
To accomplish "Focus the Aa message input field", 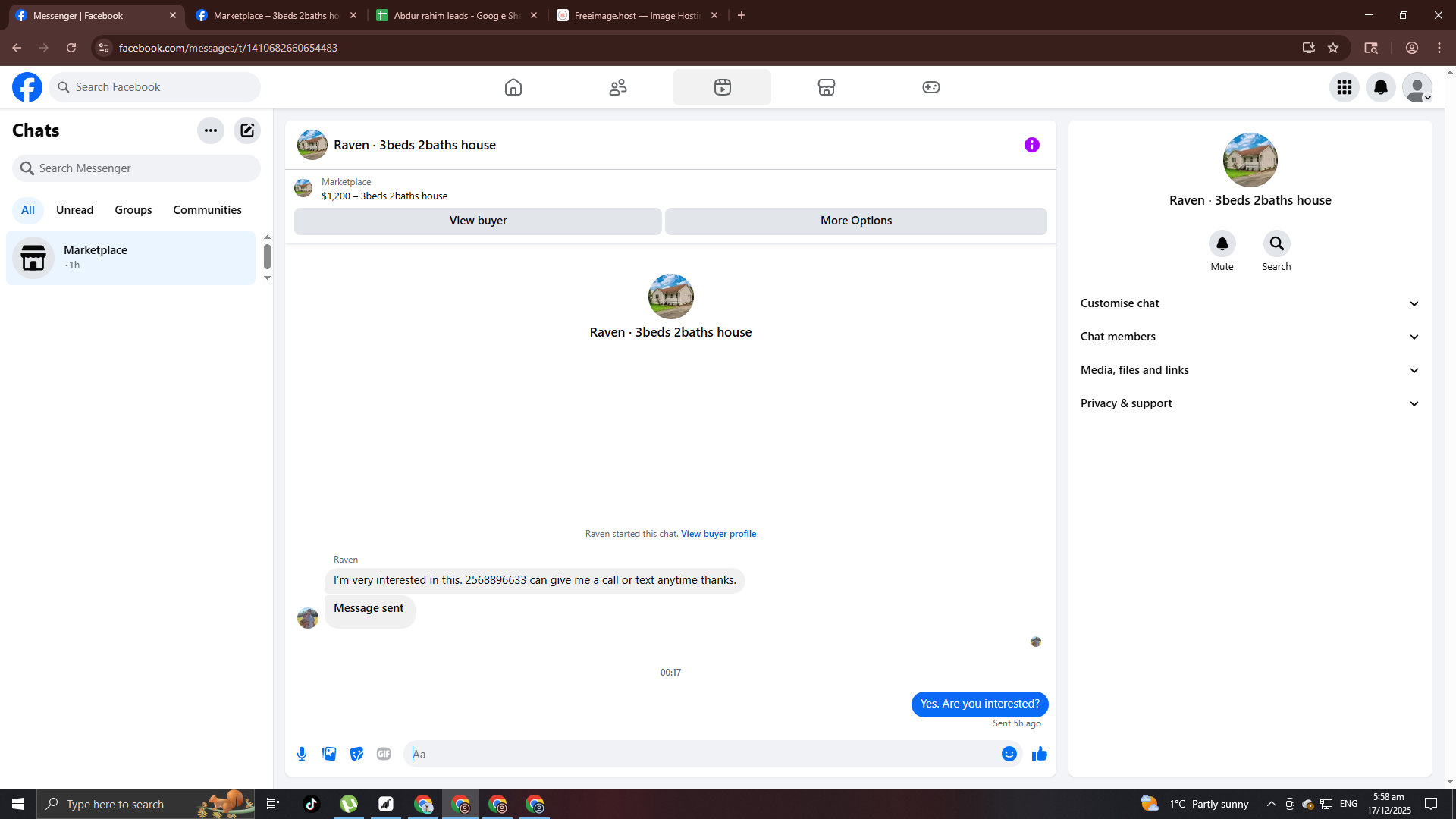I will pyautogui.click(x=701, y=754).
